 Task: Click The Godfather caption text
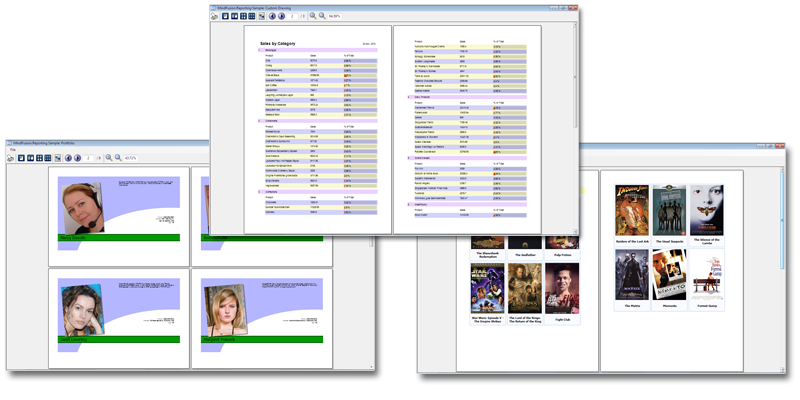[525, 255]
